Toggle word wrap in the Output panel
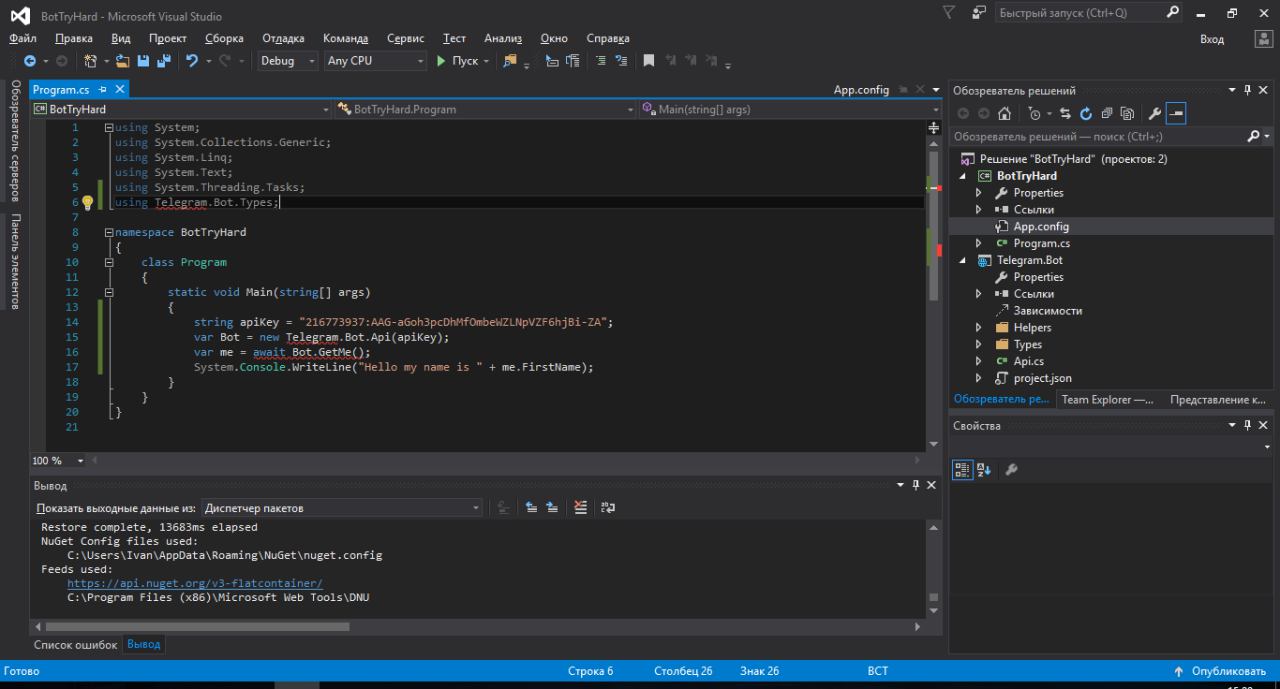The width and height of the screenshot is (1280, 689). (x=608, y=508)
